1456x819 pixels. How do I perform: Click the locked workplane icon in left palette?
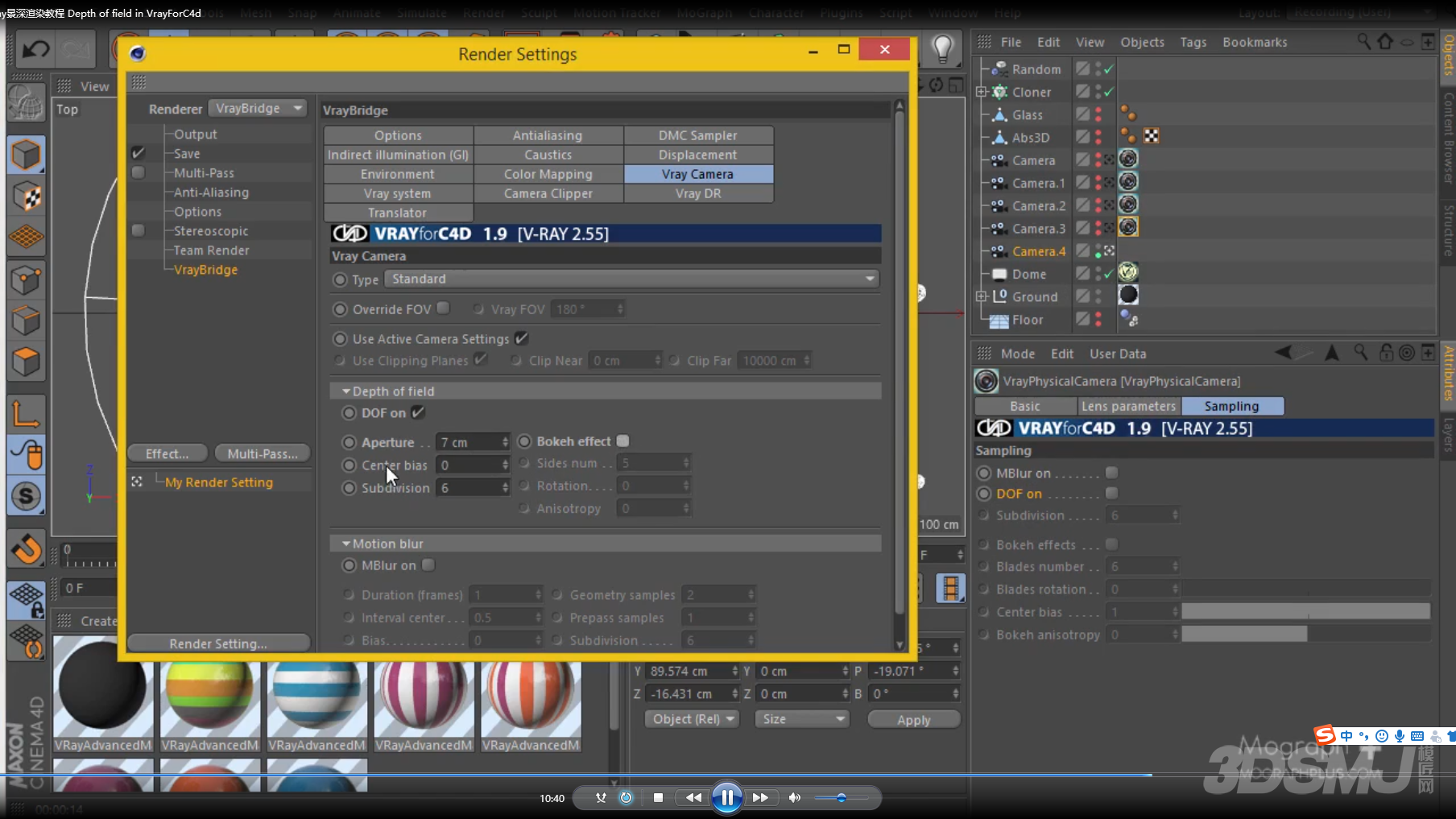pos(26,600)
